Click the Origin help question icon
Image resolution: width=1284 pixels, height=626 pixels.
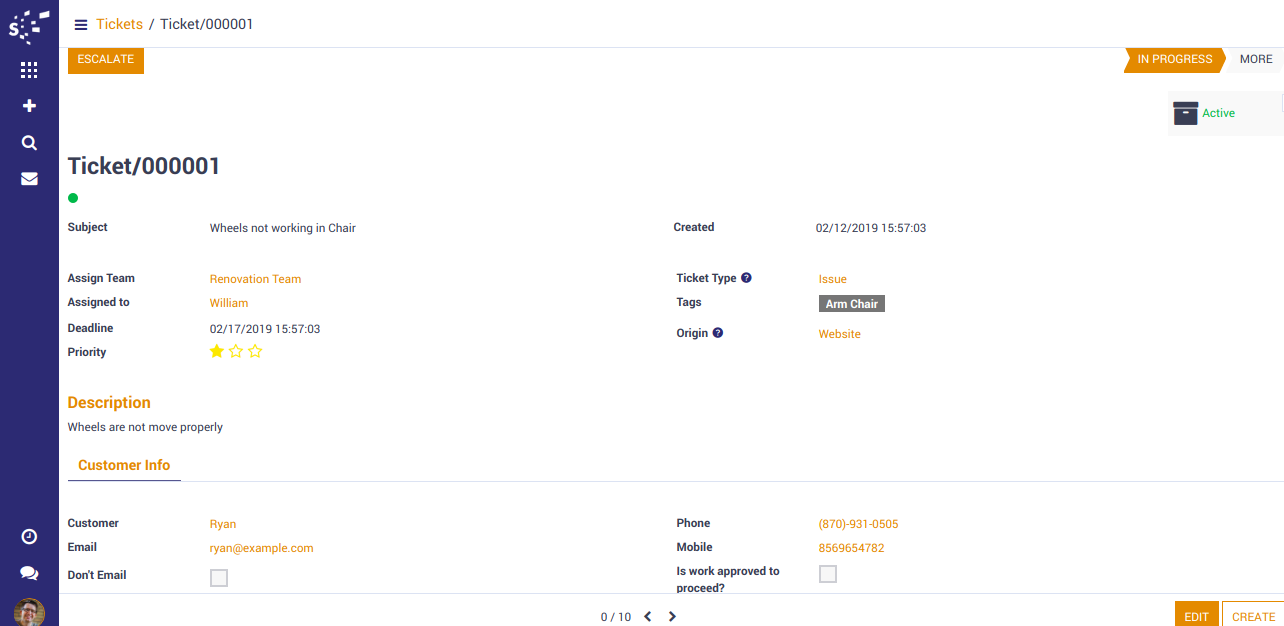[717, 333]
